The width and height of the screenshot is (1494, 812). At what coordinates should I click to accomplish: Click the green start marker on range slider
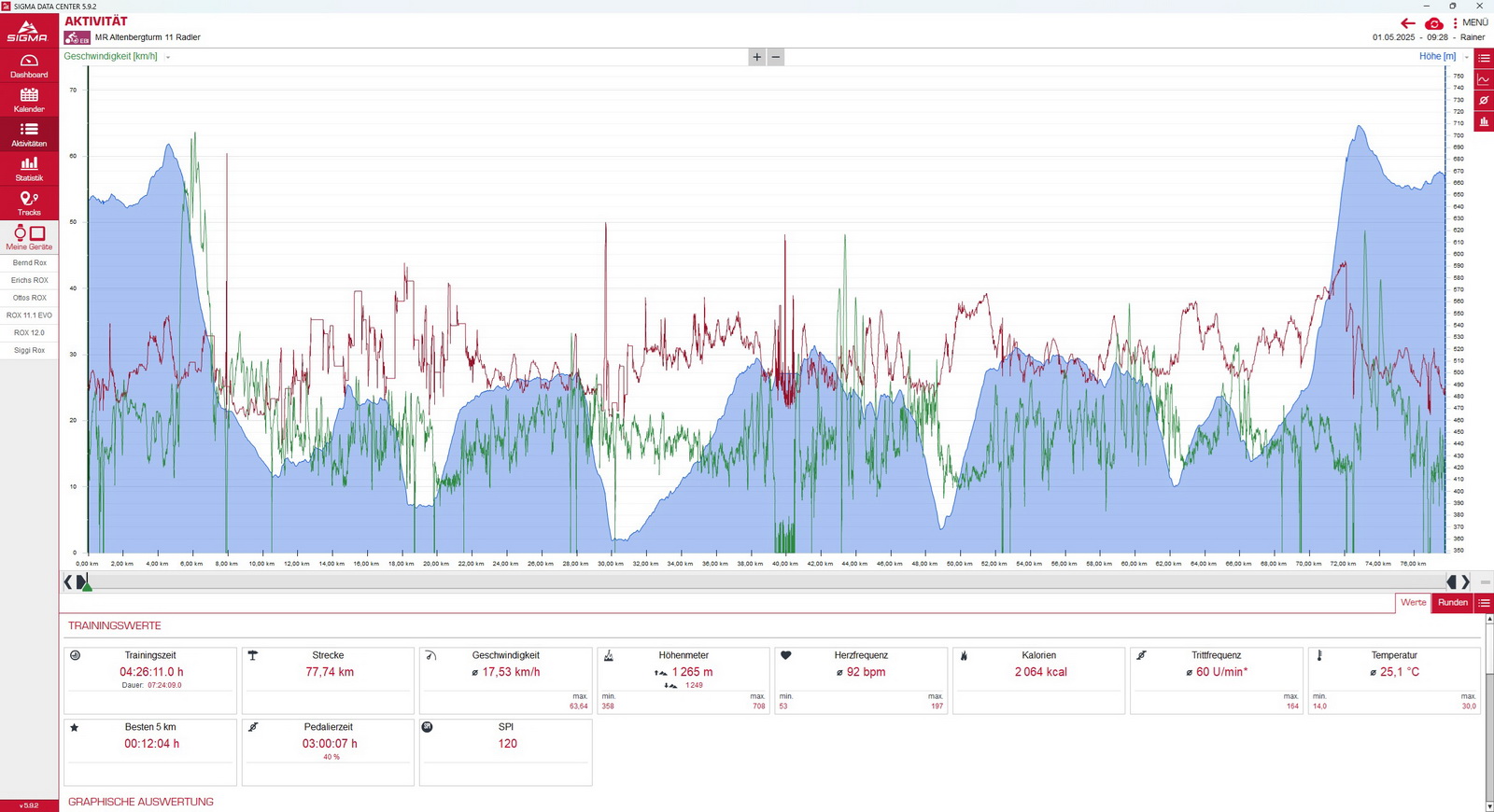click(86, 584)
